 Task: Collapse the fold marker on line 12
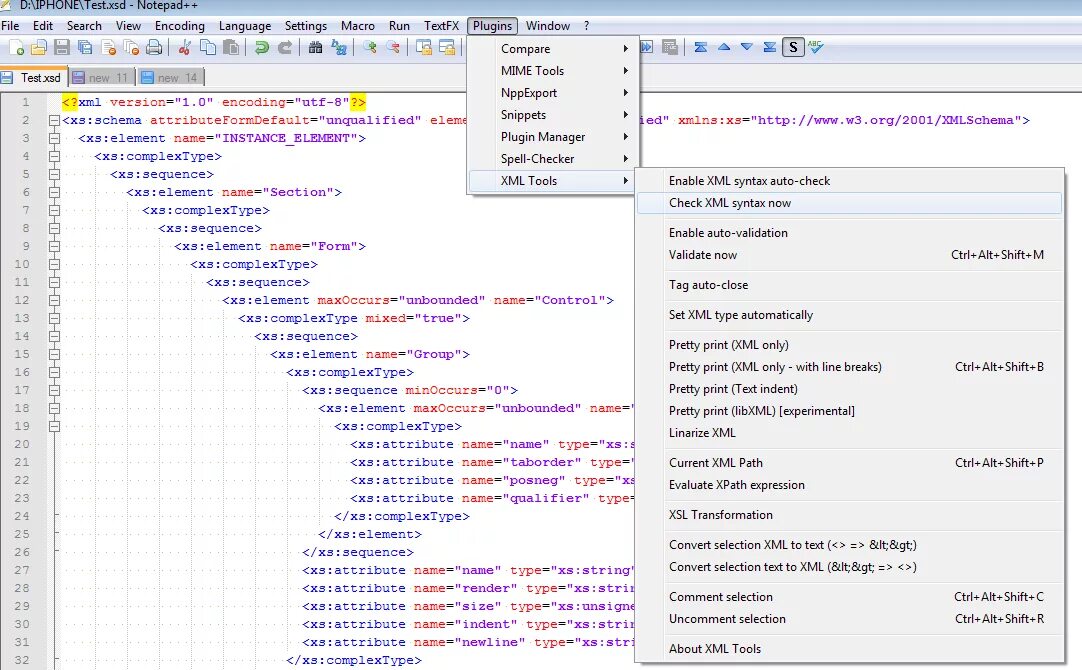pos(55,301)
